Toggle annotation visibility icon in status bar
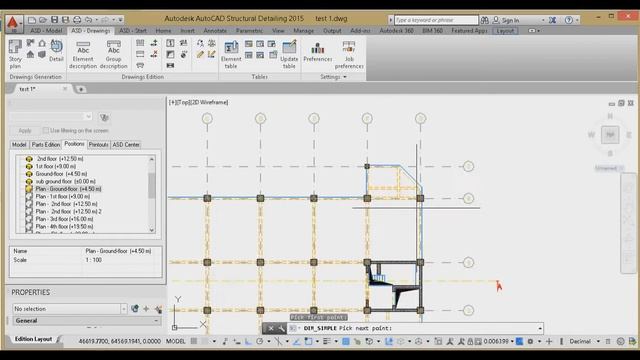The image size is (640, 360). 450,341
